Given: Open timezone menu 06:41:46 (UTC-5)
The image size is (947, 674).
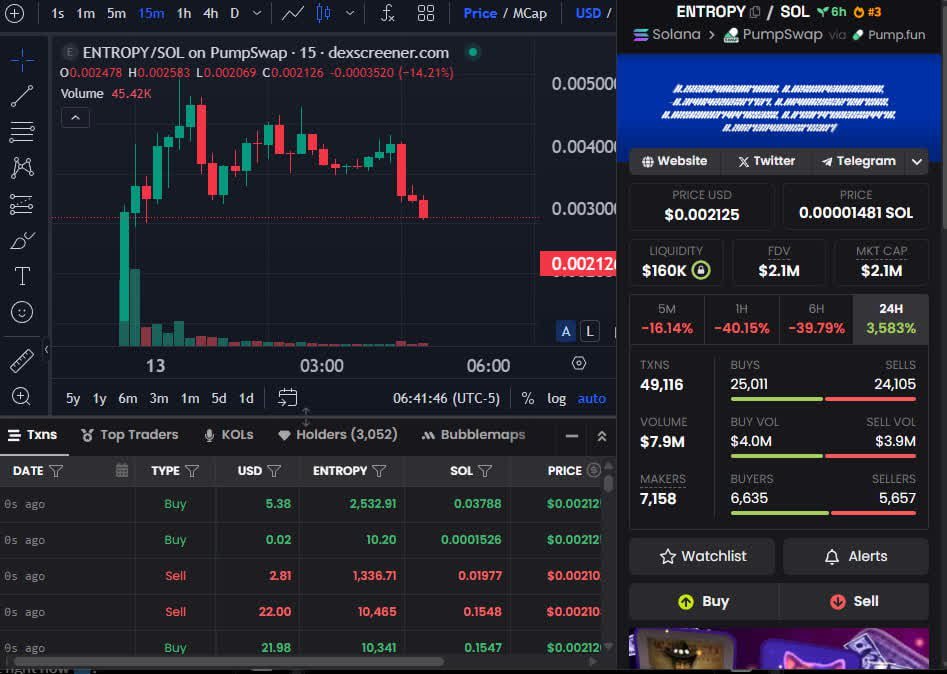Looking at the screenshot, I should pyautogui.click(x=446, y=398).
